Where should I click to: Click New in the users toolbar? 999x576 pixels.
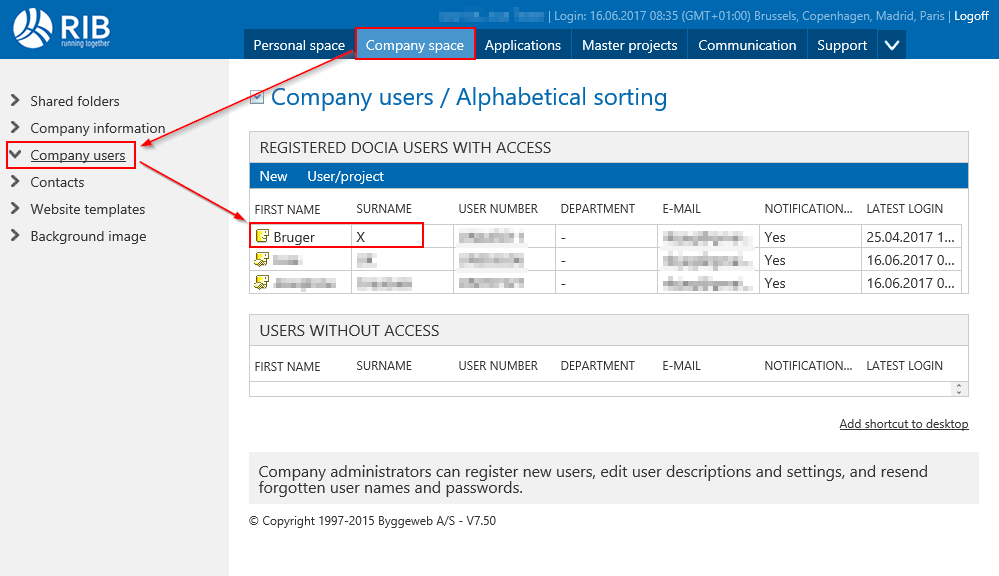pyautogui.click(x=273, y=176)
